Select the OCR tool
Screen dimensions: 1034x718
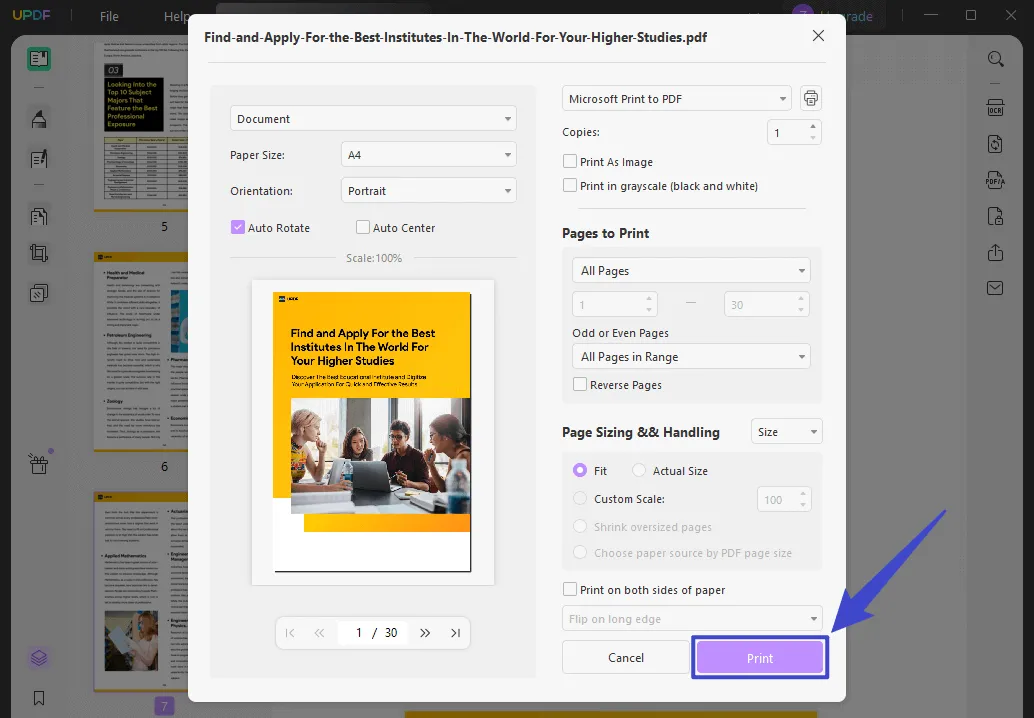pos(996,107)
